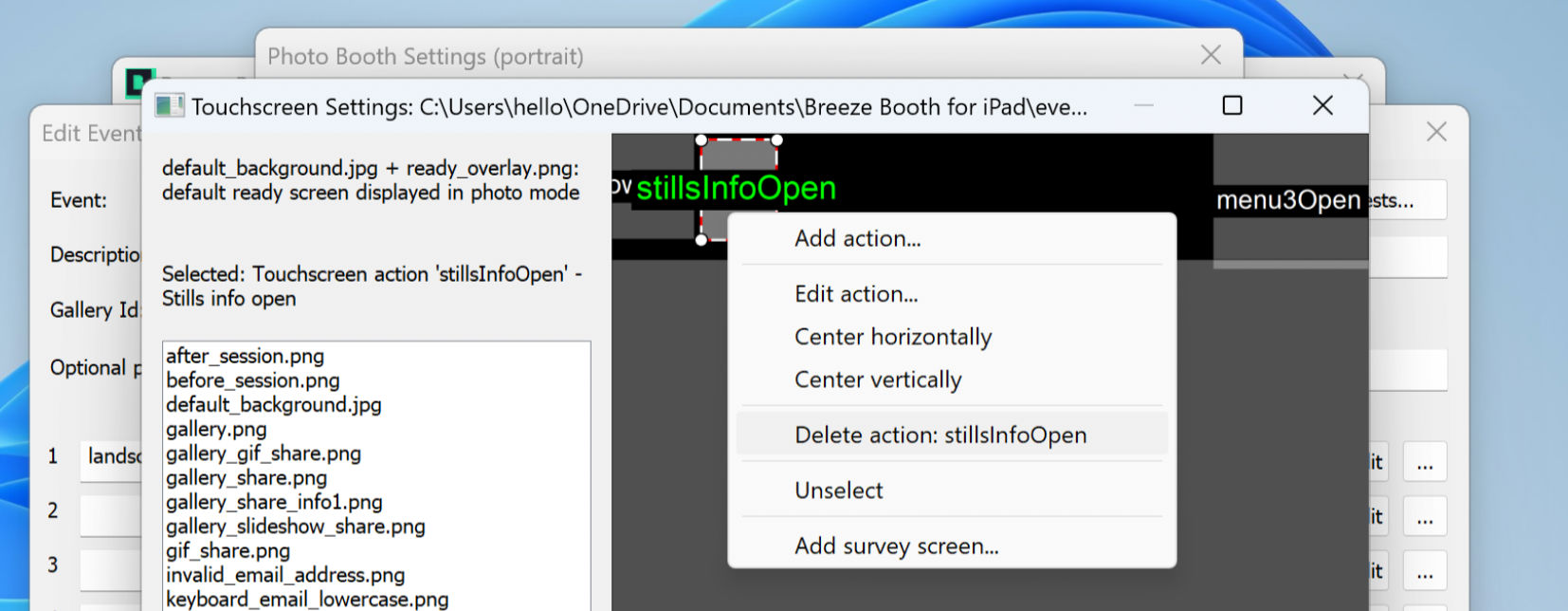Pick gallery_share_info1.png from list
The image size is (1568, 611).
[x=274, y=503]
